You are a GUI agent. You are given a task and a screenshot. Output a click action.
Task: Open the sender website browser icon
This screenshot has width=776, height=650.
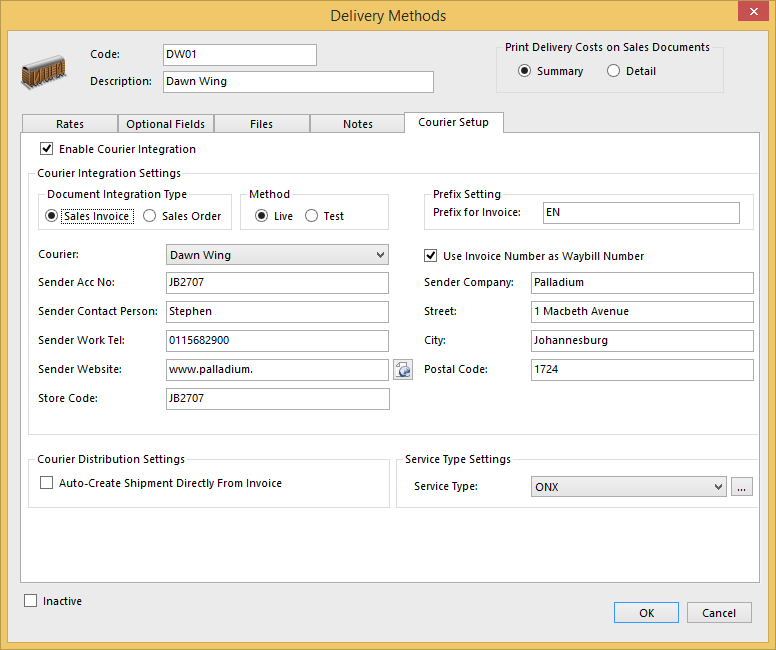tap(403, 370)
